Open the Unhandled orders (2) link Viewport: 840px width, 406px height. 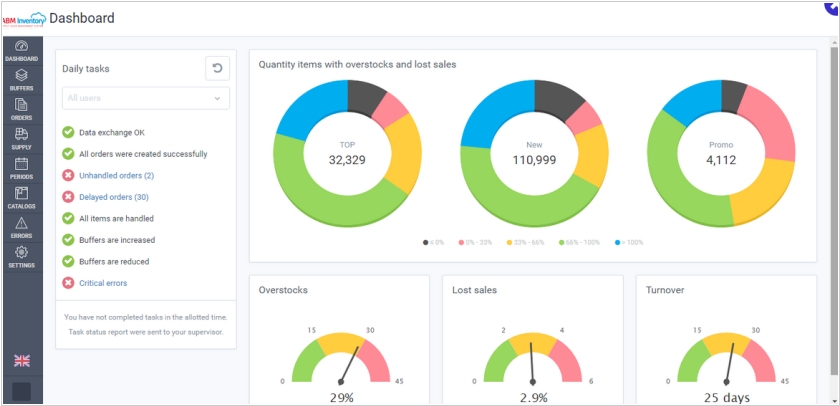pos(116,176)
